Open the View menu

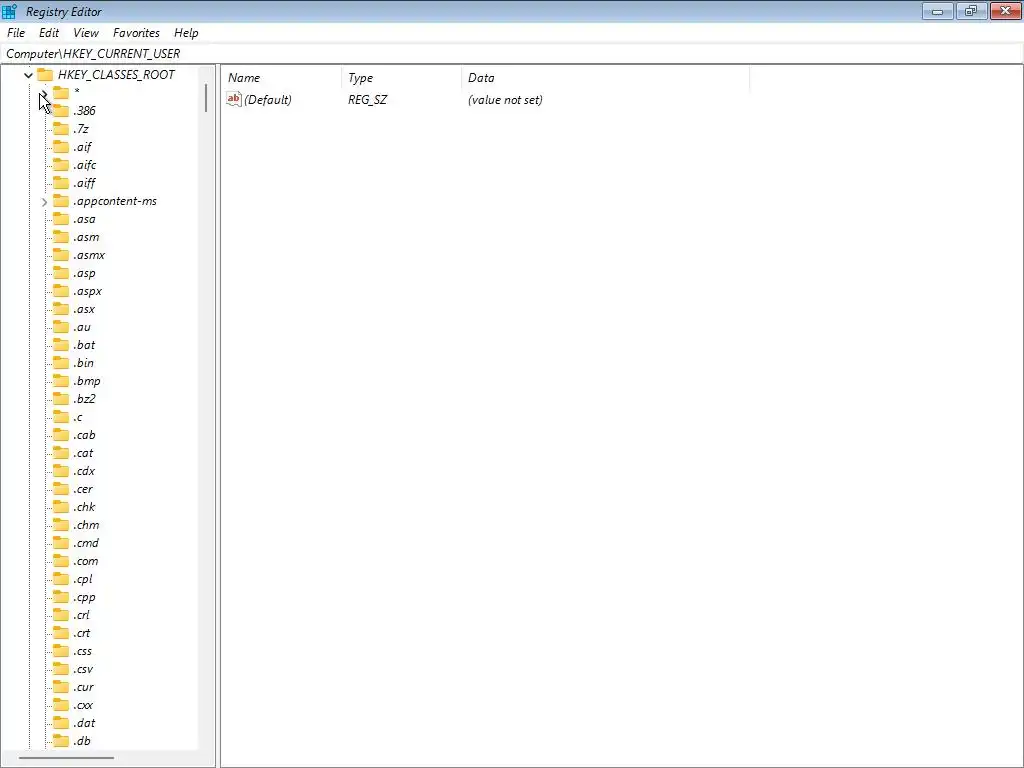click(x=86, y=33)
